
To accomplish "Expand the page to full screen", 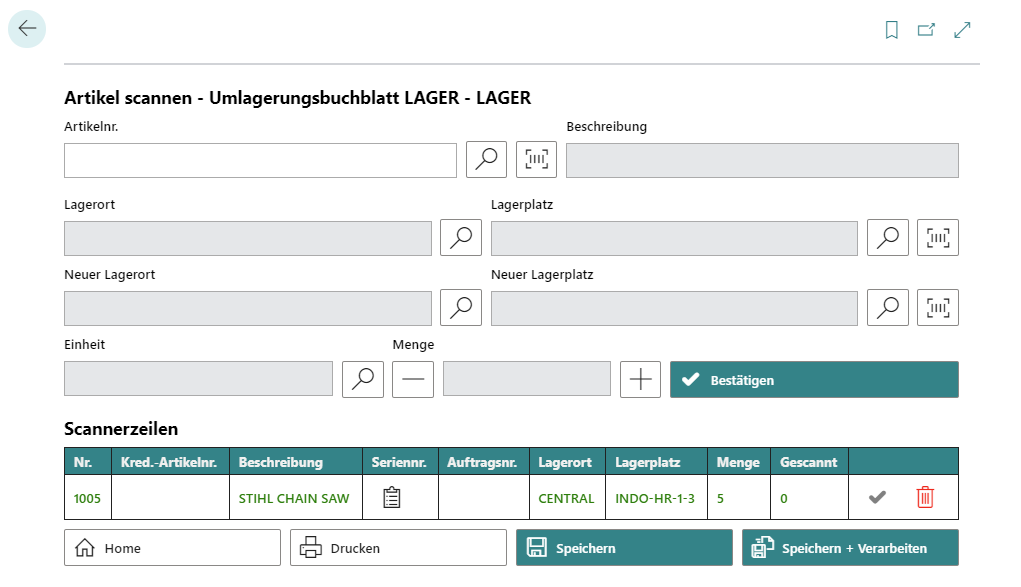I will coord(962,30).
